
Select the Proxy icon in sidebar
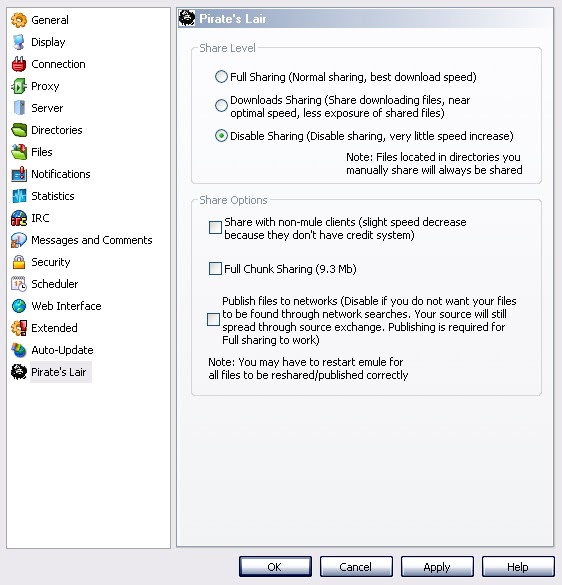19,86
